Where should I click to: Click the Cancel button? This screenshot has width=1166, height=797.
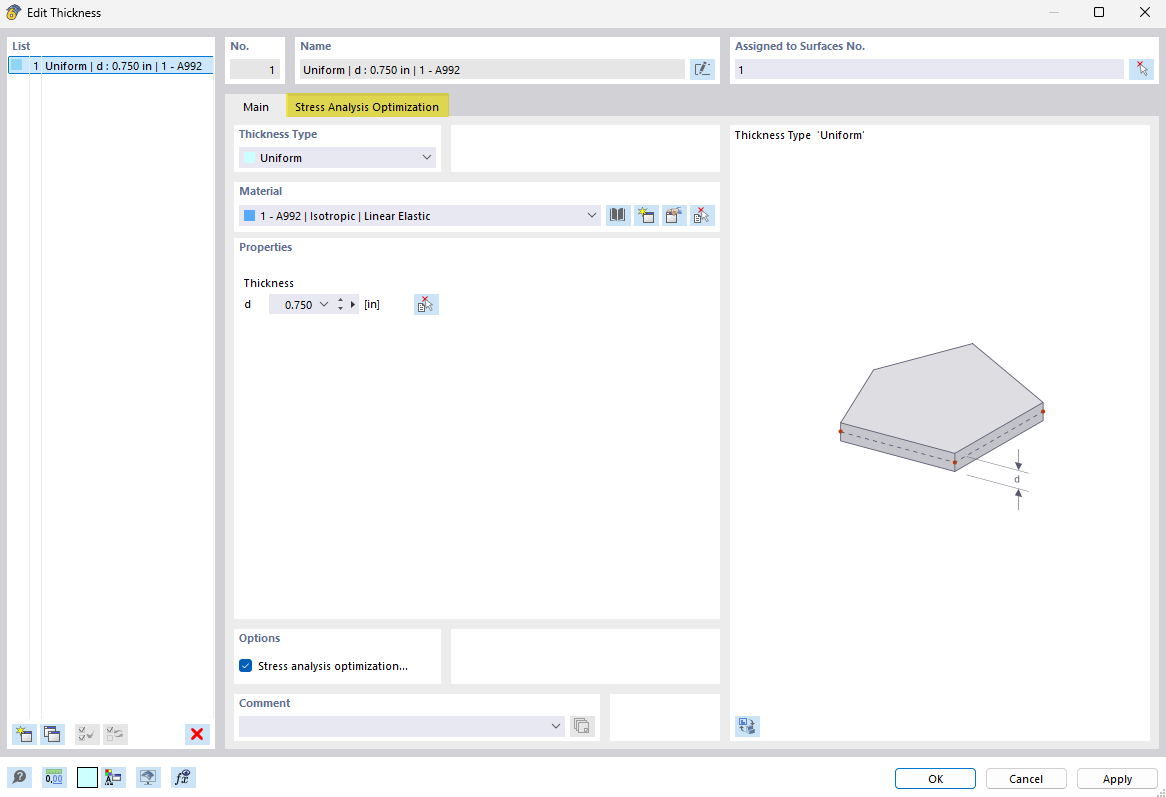coord(1025,778)
